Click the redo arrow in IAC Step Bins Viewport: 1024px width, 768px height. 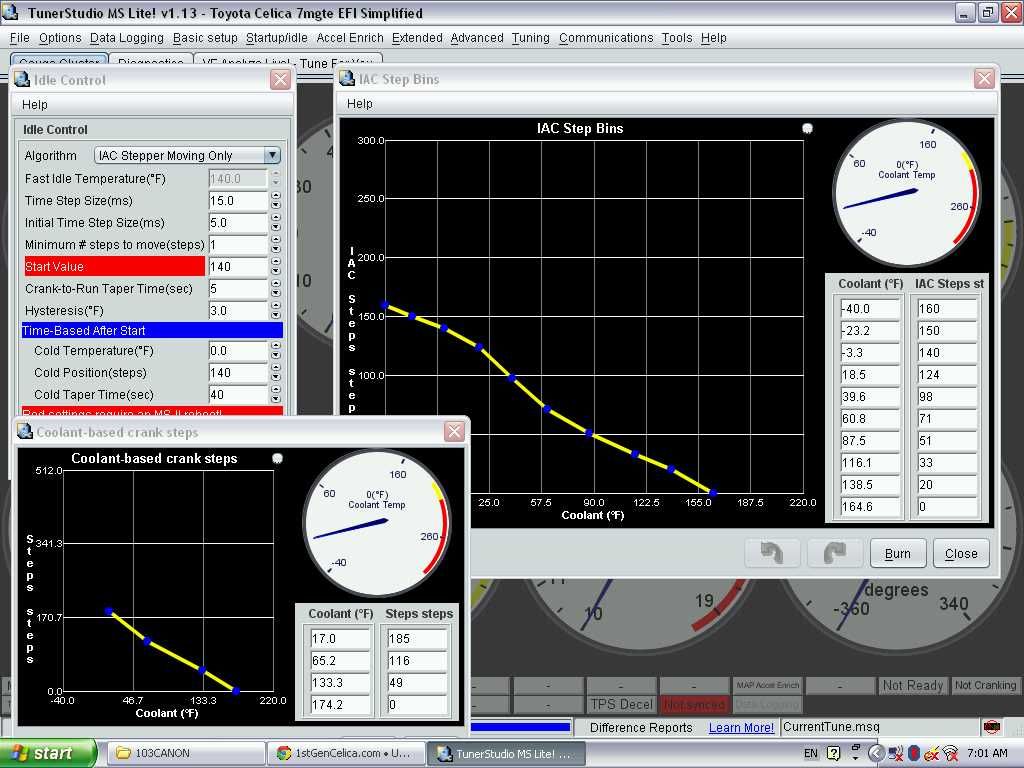click(835, 553)
